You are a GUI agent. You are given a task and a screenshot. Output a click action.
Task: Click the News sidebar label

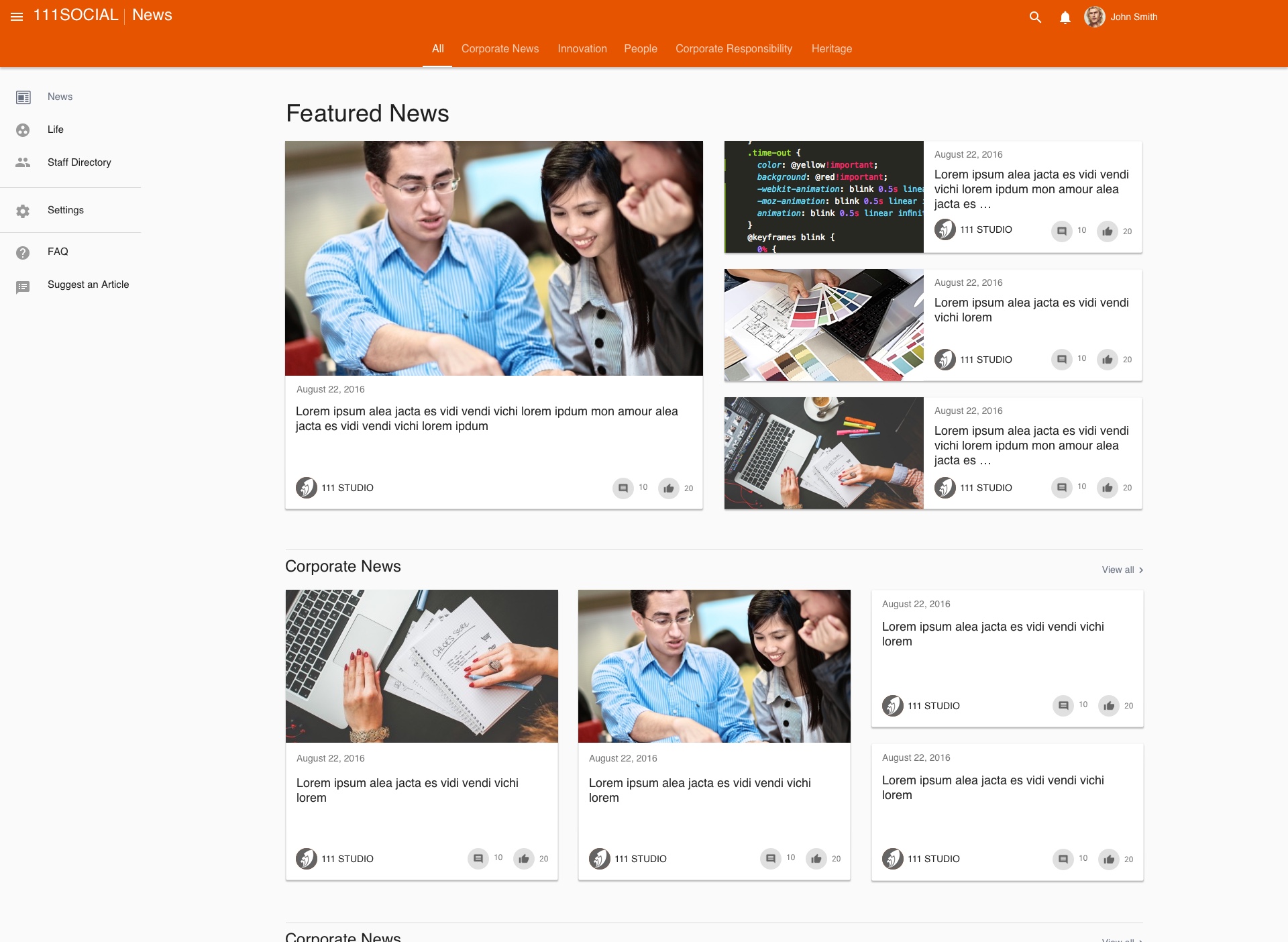(60, 97)
